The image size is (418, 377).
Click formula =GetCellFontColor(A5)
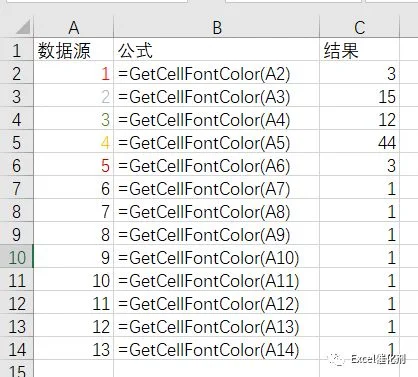pyautogui.click(x=217, y=141)
